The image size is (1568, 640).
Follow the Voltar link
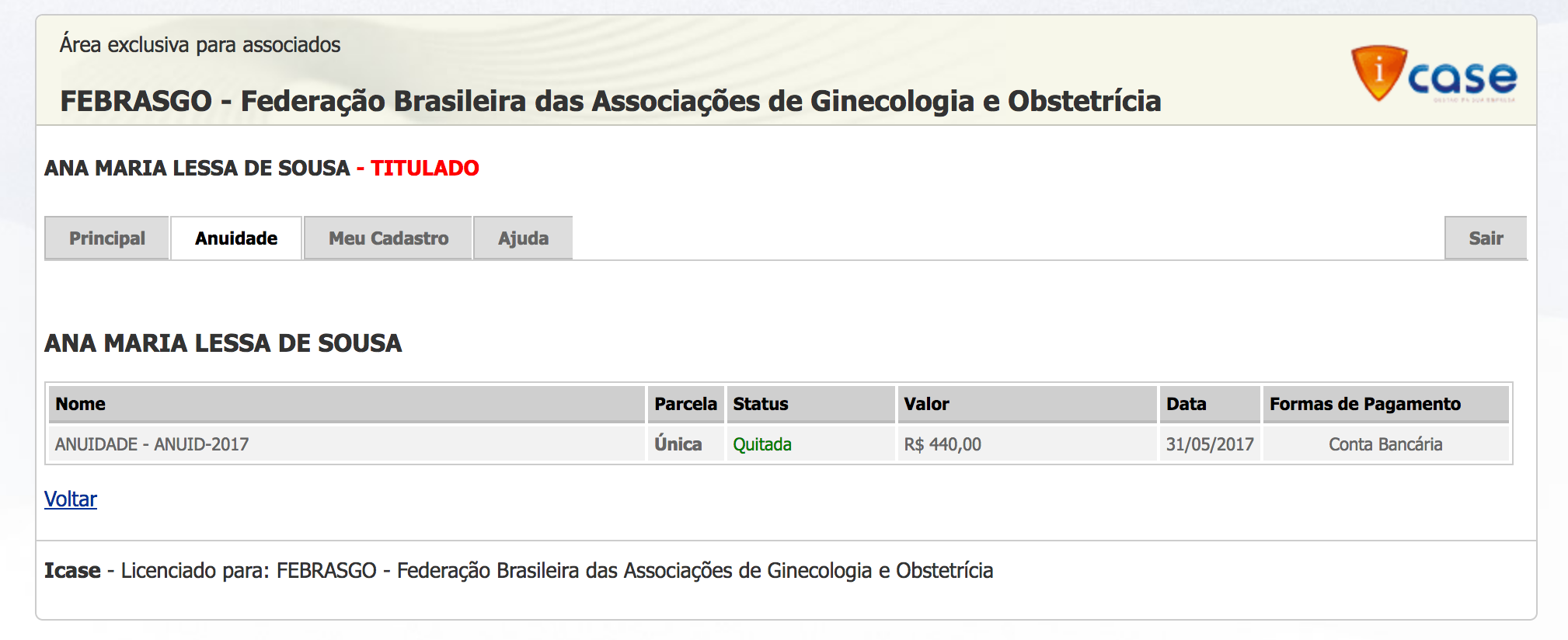[x=71, y=499]
